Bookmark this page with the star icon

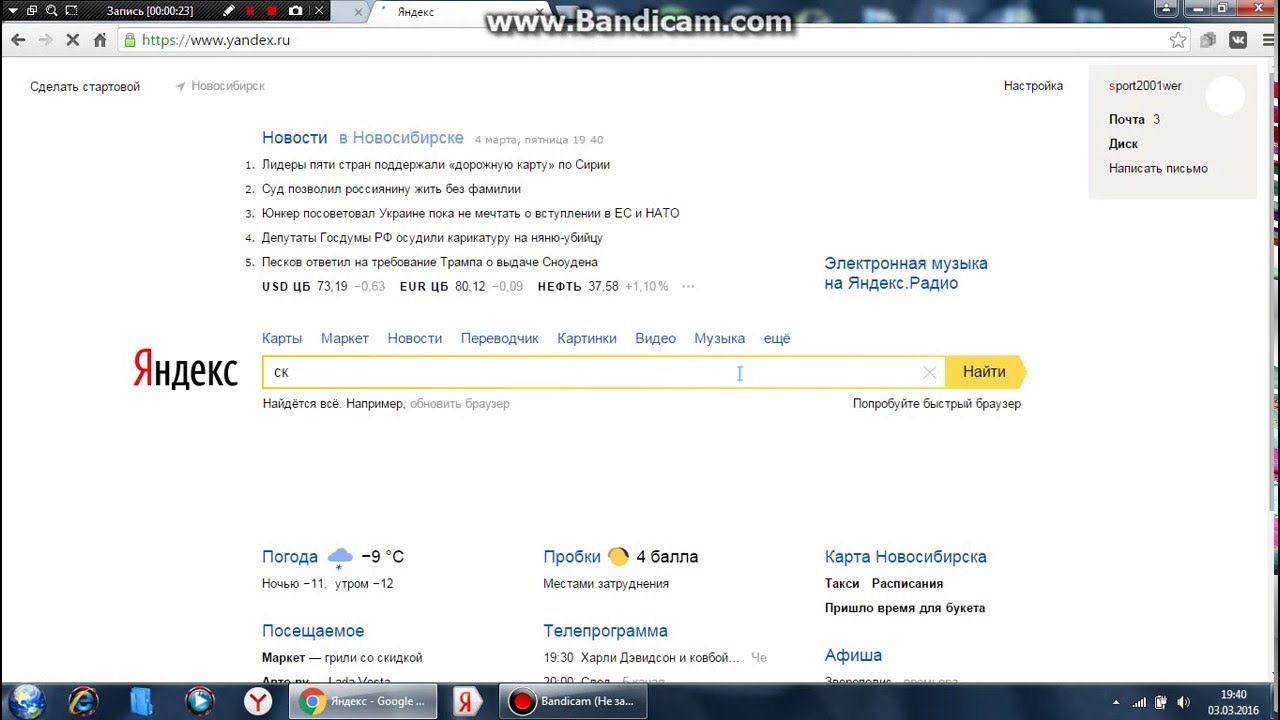(1178, 40)
